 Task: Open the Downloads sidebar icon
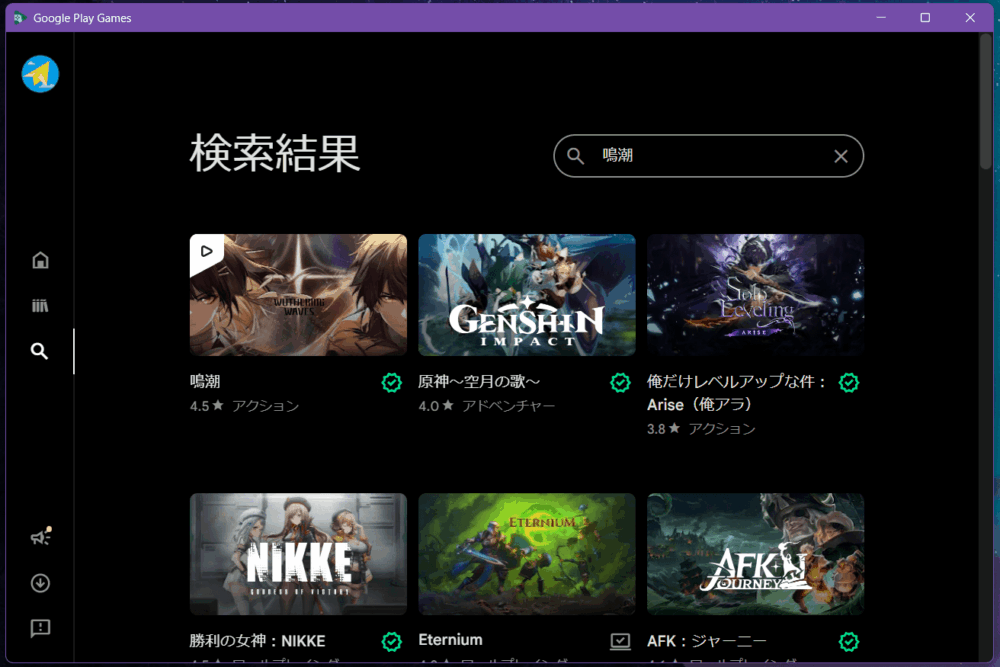coord(40,583)
